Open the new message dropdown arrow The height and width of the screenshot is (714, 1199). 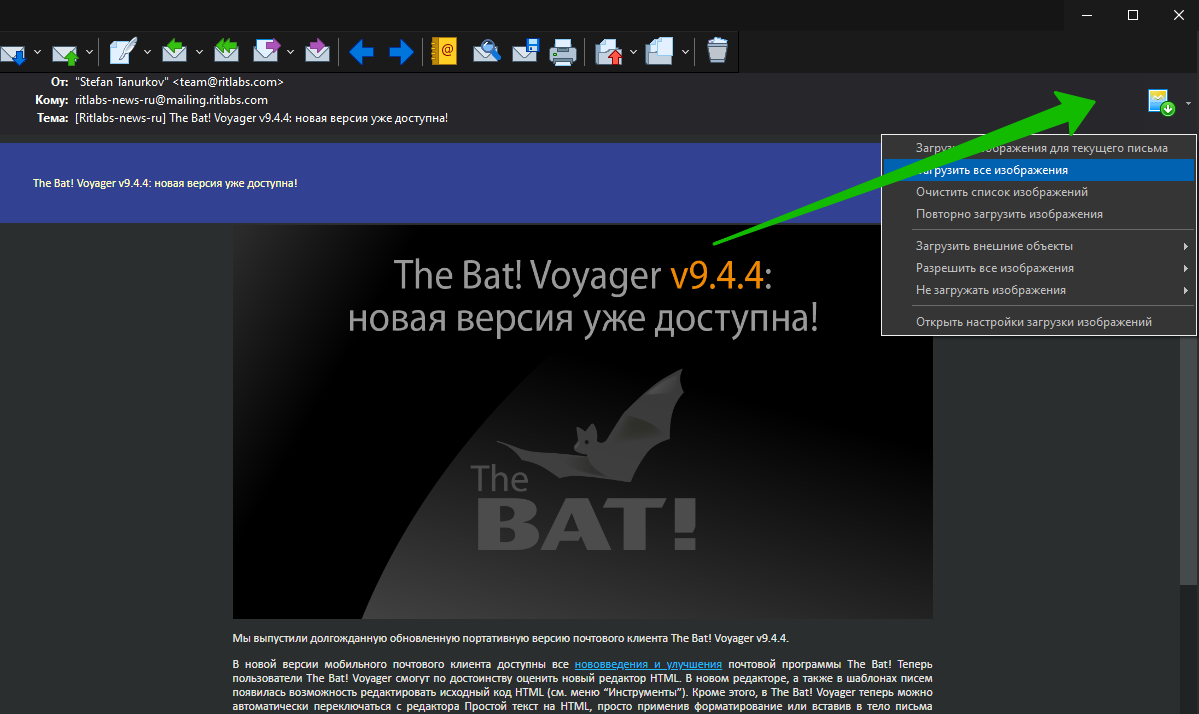148,52
